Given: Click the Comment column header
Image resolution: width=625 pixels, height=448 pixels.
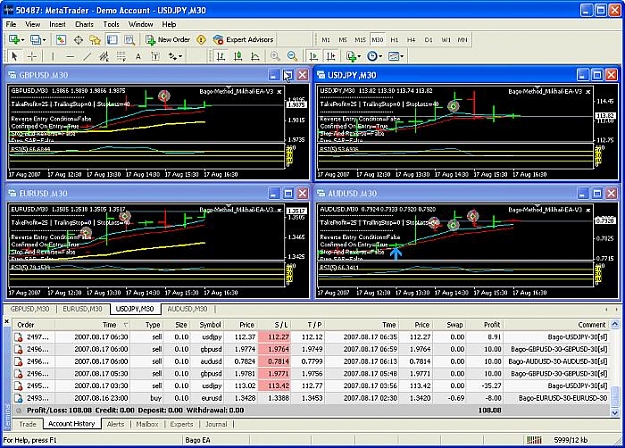Looking at the screenshot, I should 556,325.
